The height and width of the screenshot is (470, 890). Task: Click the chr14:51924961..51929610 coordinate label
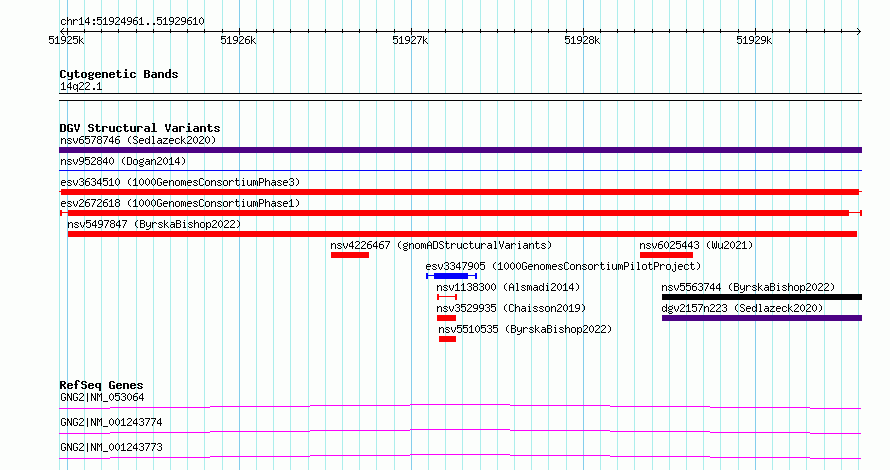click(x=132, y=22)
